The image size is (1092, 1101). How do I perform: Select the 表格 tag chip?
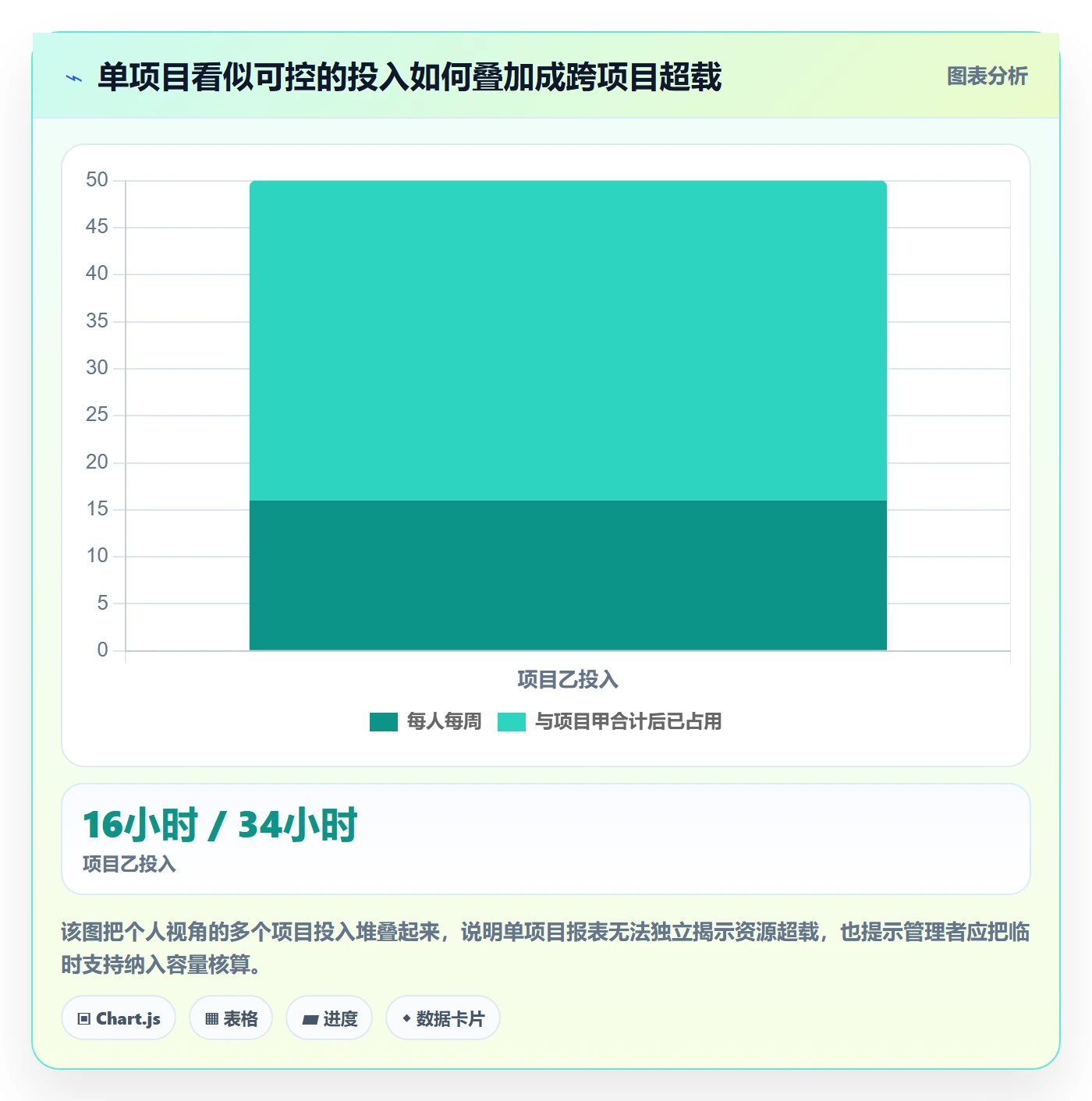(231, 1018)
